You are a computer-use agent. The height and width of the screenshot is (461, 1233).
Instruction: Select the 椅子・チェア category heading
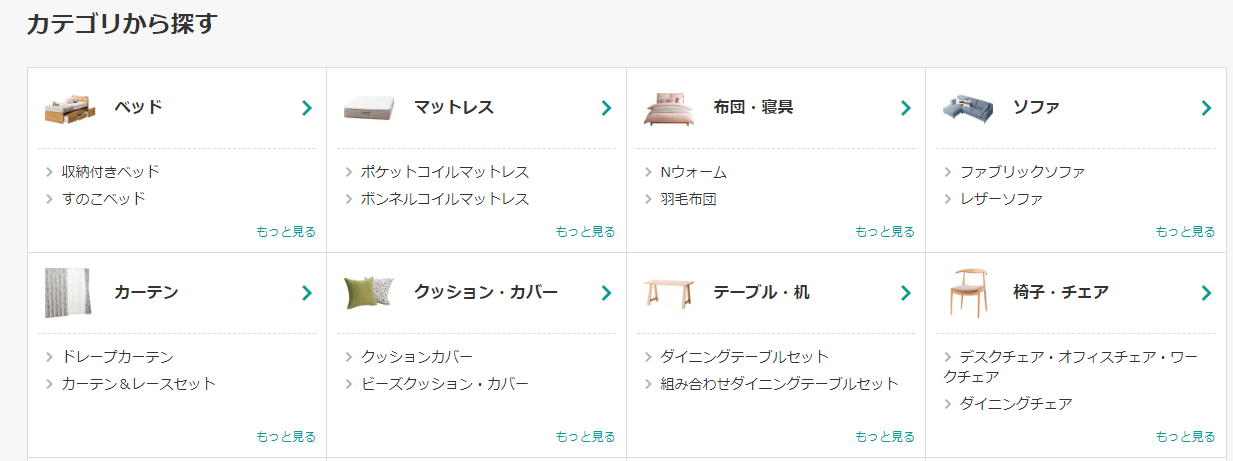point(1060,292)
